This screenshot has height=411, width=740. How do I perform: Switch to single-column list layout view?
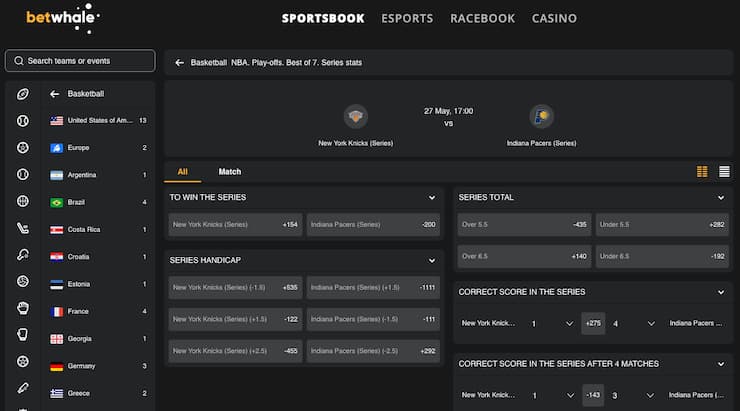click(x=724, y=172)
